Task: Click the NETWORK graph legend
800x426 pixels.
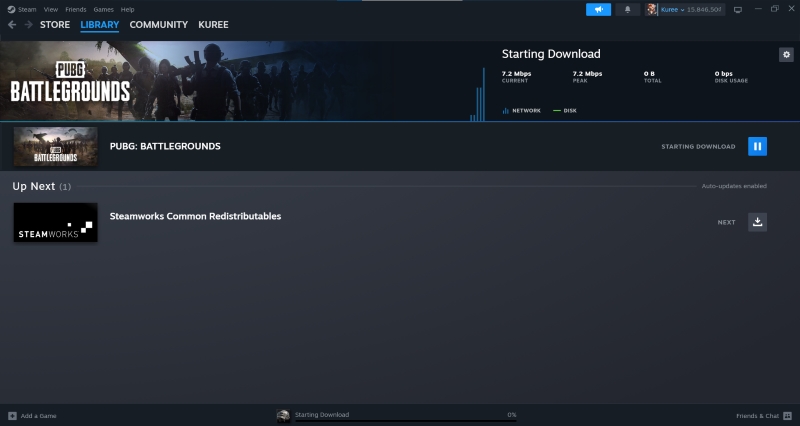Action: 521,111
